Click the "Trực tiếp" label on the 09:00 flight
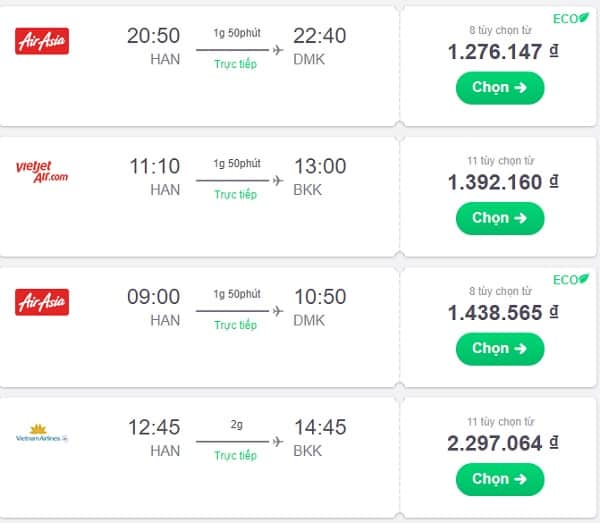Screen dimensions: 600x523 pyautogui.click(x=236, y=325)
